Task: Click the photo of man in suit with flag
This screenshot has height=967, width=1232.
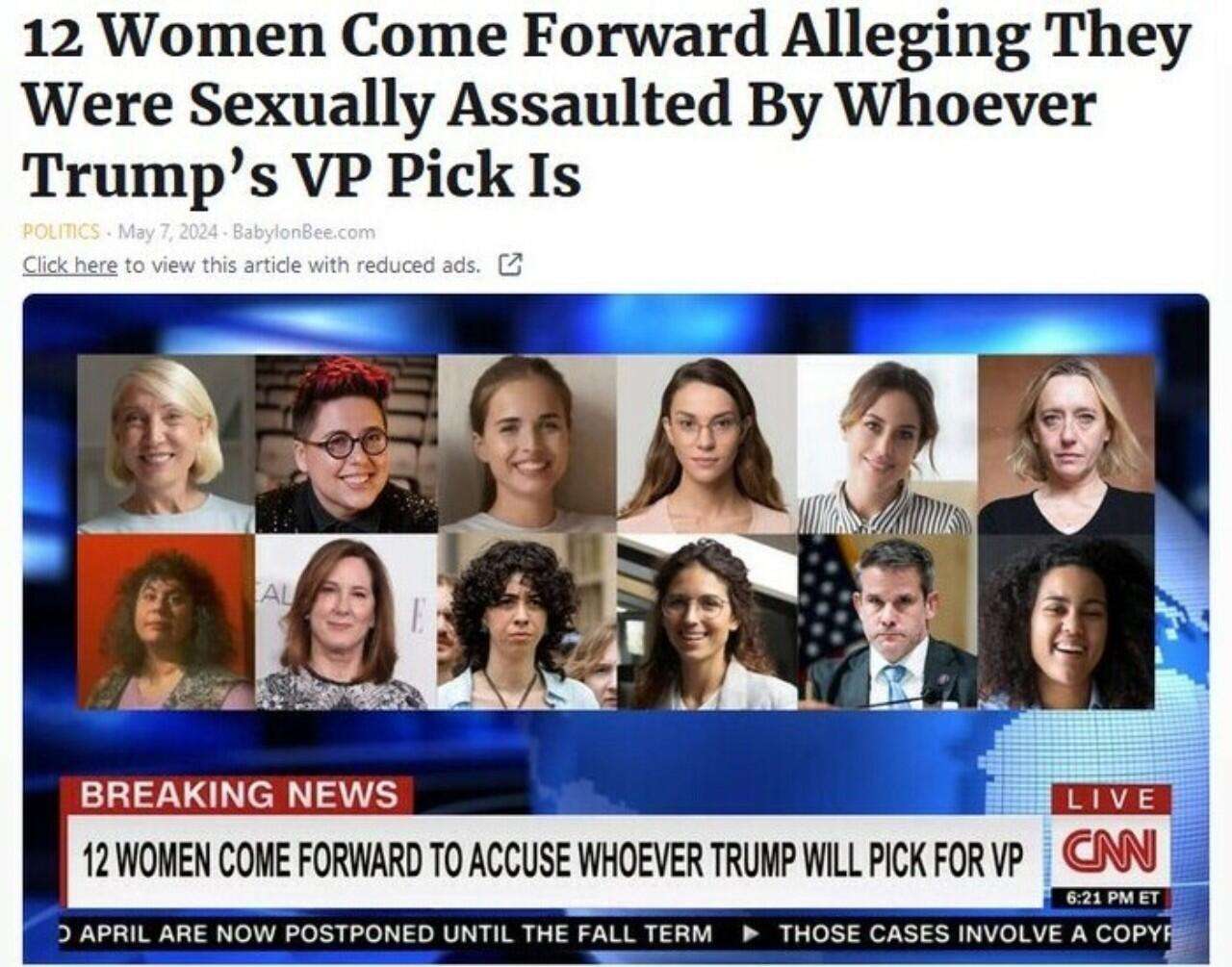Action: [887, 622]
